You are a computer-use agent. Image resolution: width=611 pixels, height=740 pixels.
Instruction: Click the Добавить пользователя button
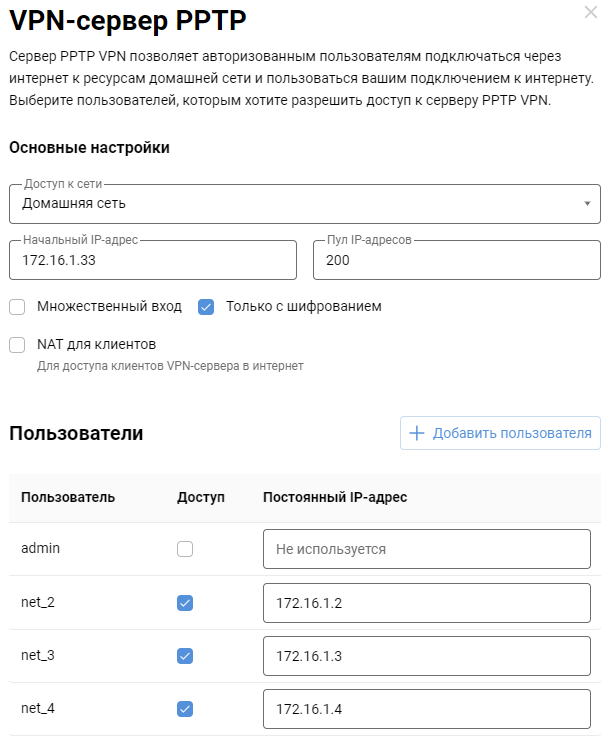500,433
